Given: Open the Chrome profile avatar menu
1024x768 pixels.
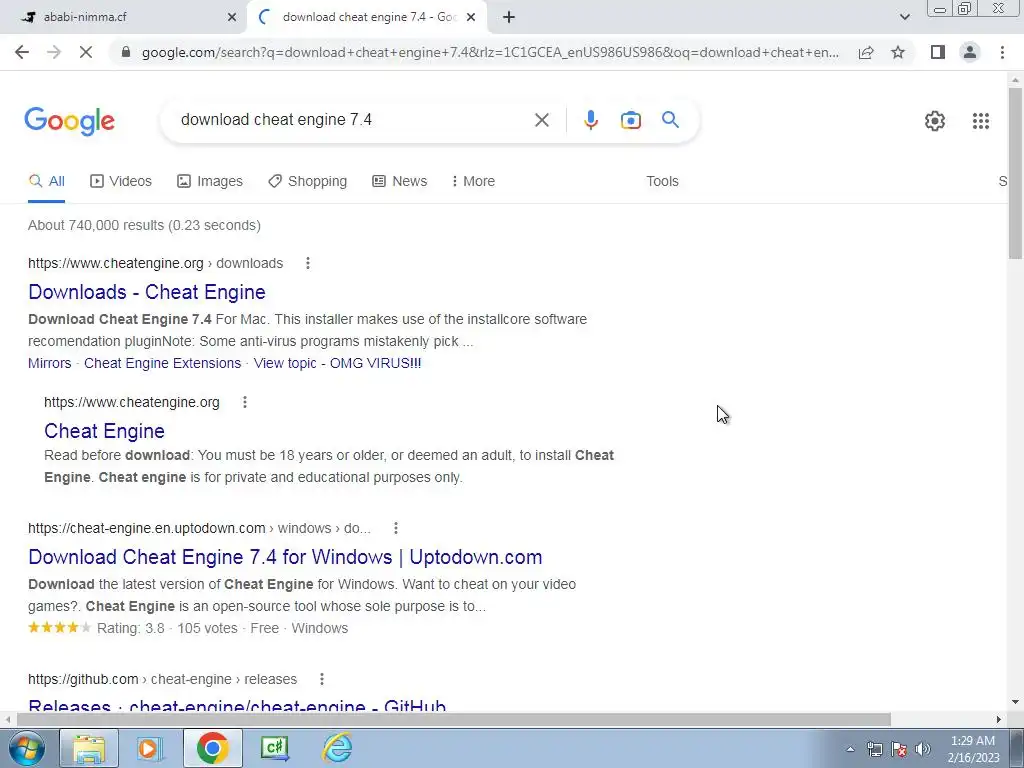Looking at the screenshot, I should point(970,52).
